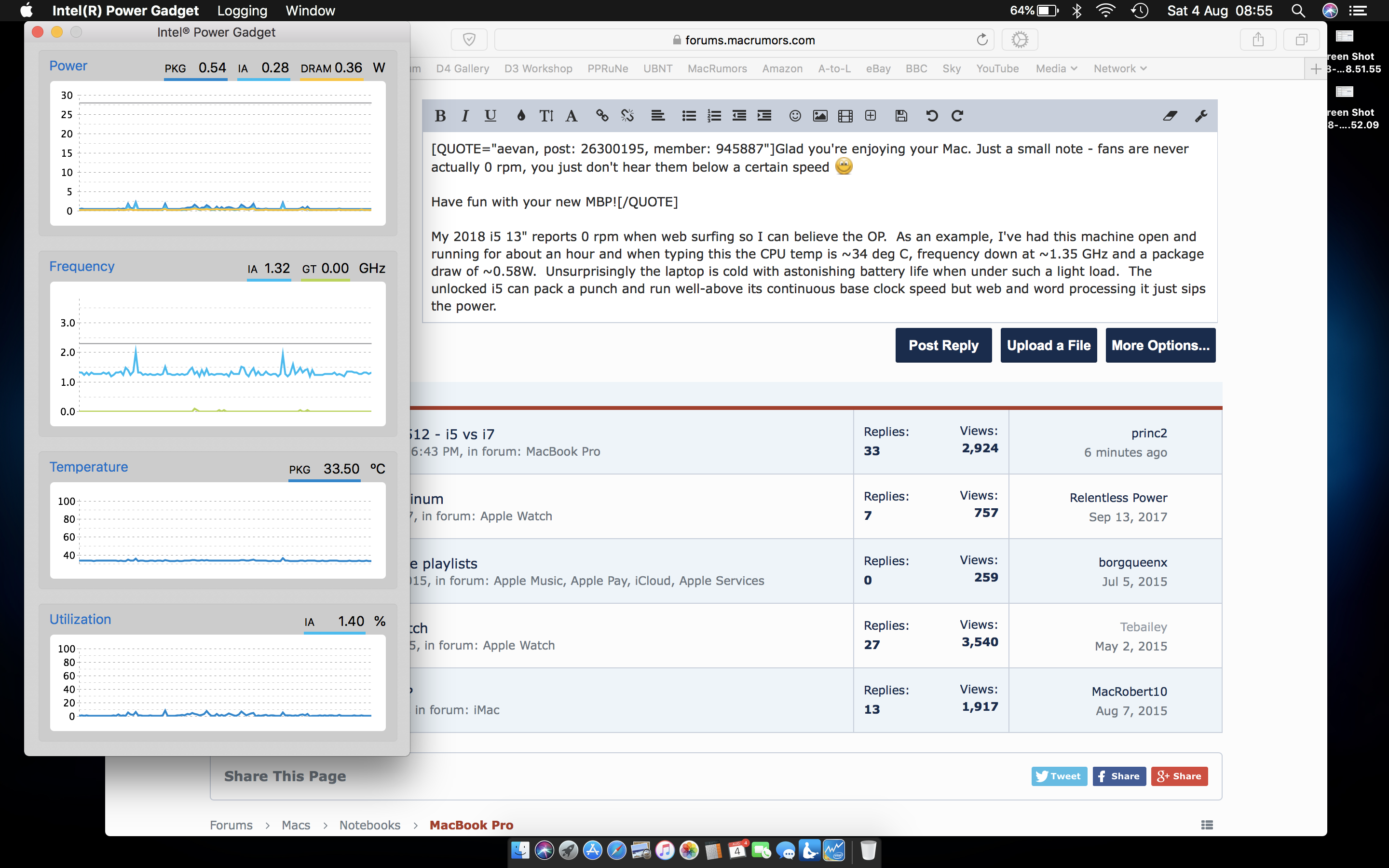Image resolution: width=1389 pixels, height=868 pixels.
Task: Open the smilies picker
Action: (795, 116)
